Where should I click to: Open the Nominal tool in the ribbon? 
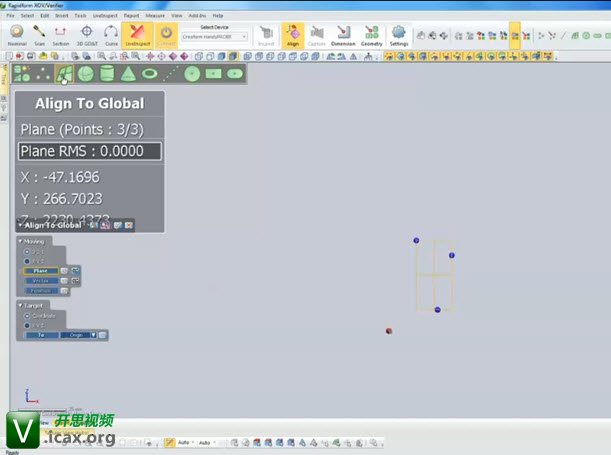click(x=17, y=35)
